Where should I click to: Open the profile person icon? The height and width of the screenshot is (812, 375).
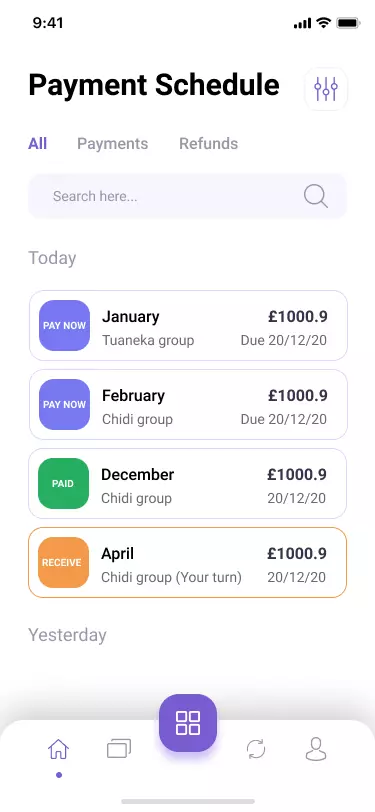point(316,749)
